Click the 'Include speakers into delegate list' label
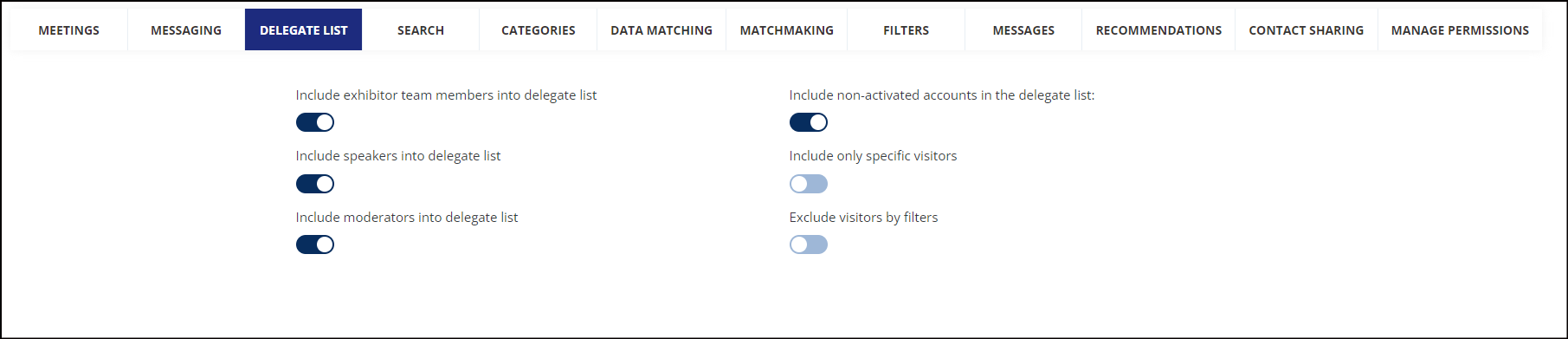 (398, 156)
